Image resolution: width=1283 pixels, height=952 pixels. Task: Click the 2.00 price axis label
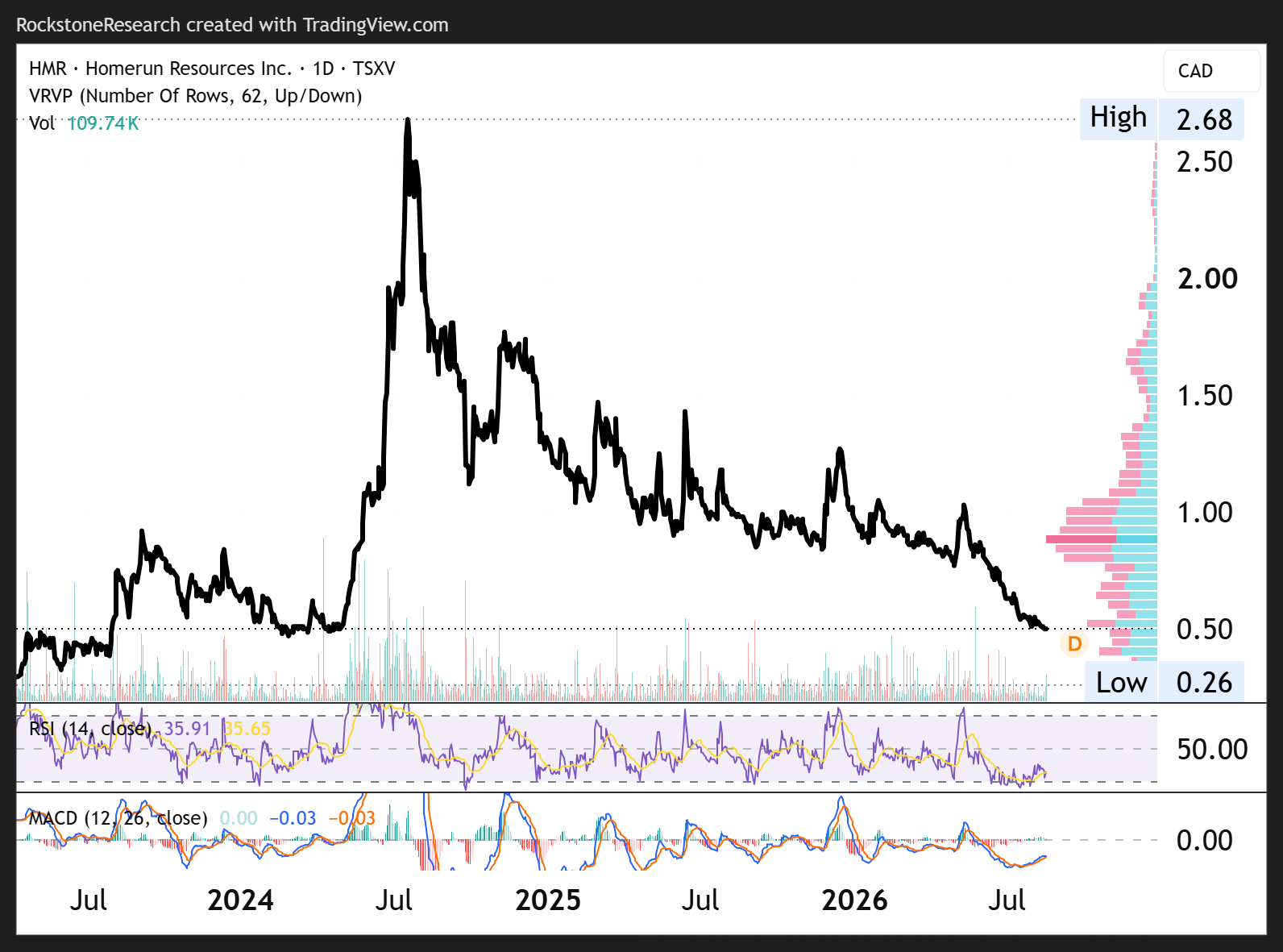1207,279
